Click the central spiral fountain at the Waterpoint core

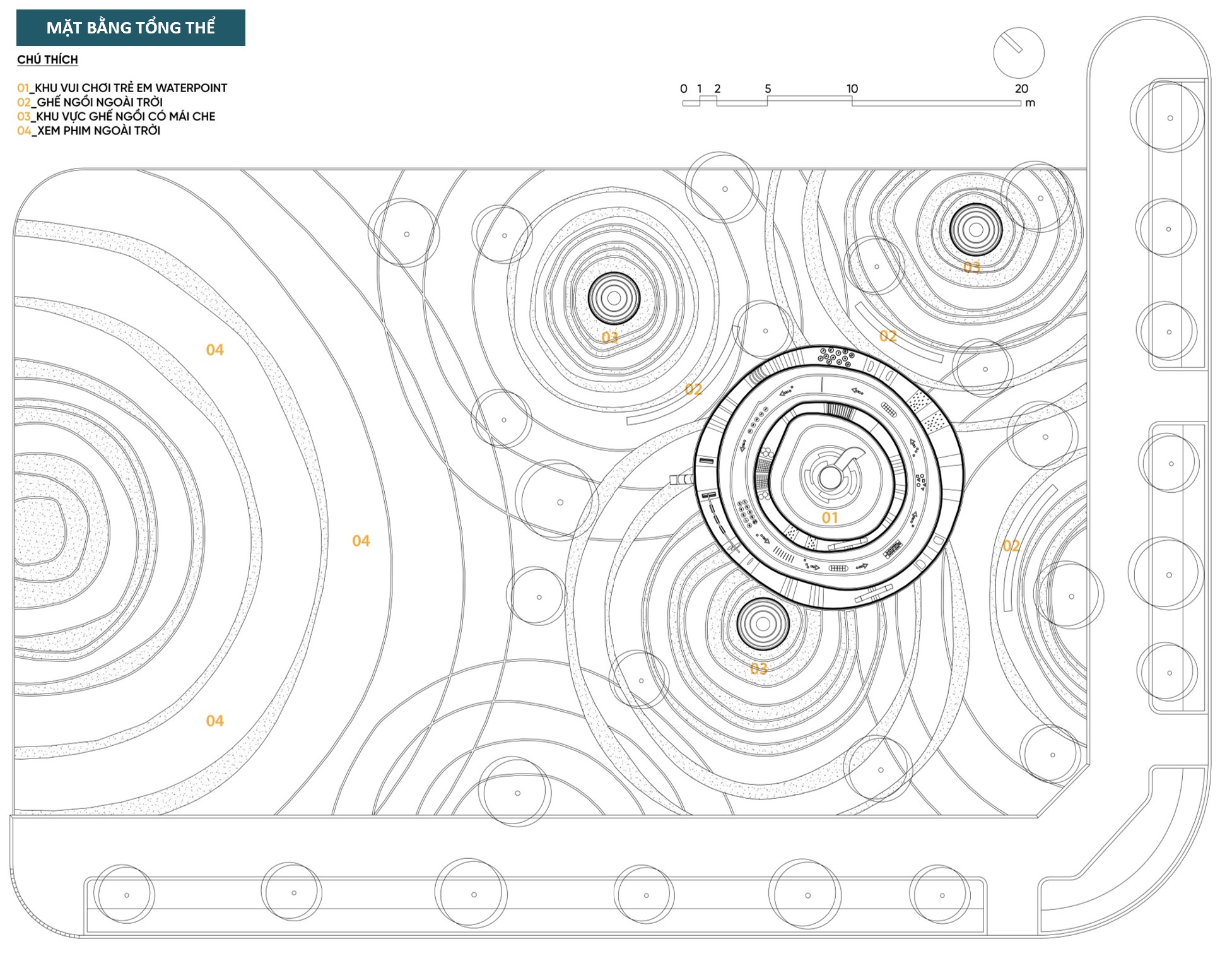[x=830, y=478]
